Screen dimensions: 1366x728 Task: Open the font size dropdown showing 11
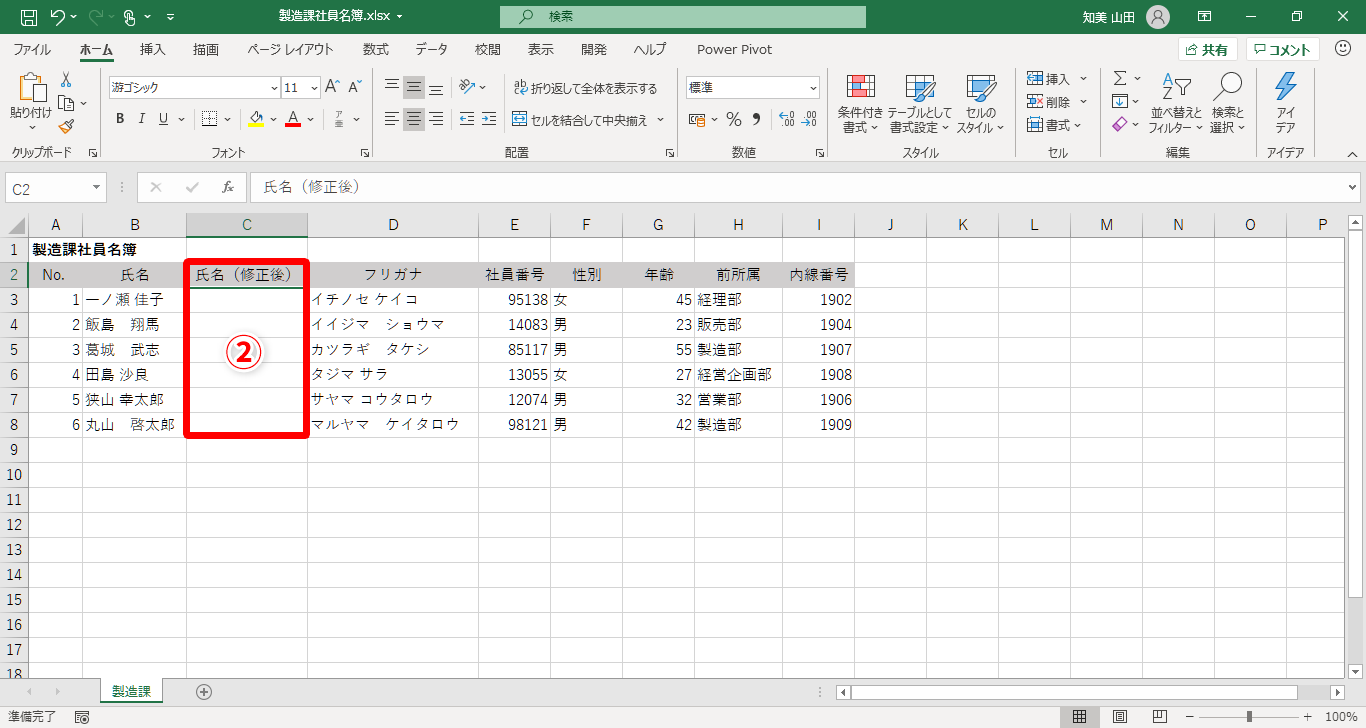(x=314, y=87)
